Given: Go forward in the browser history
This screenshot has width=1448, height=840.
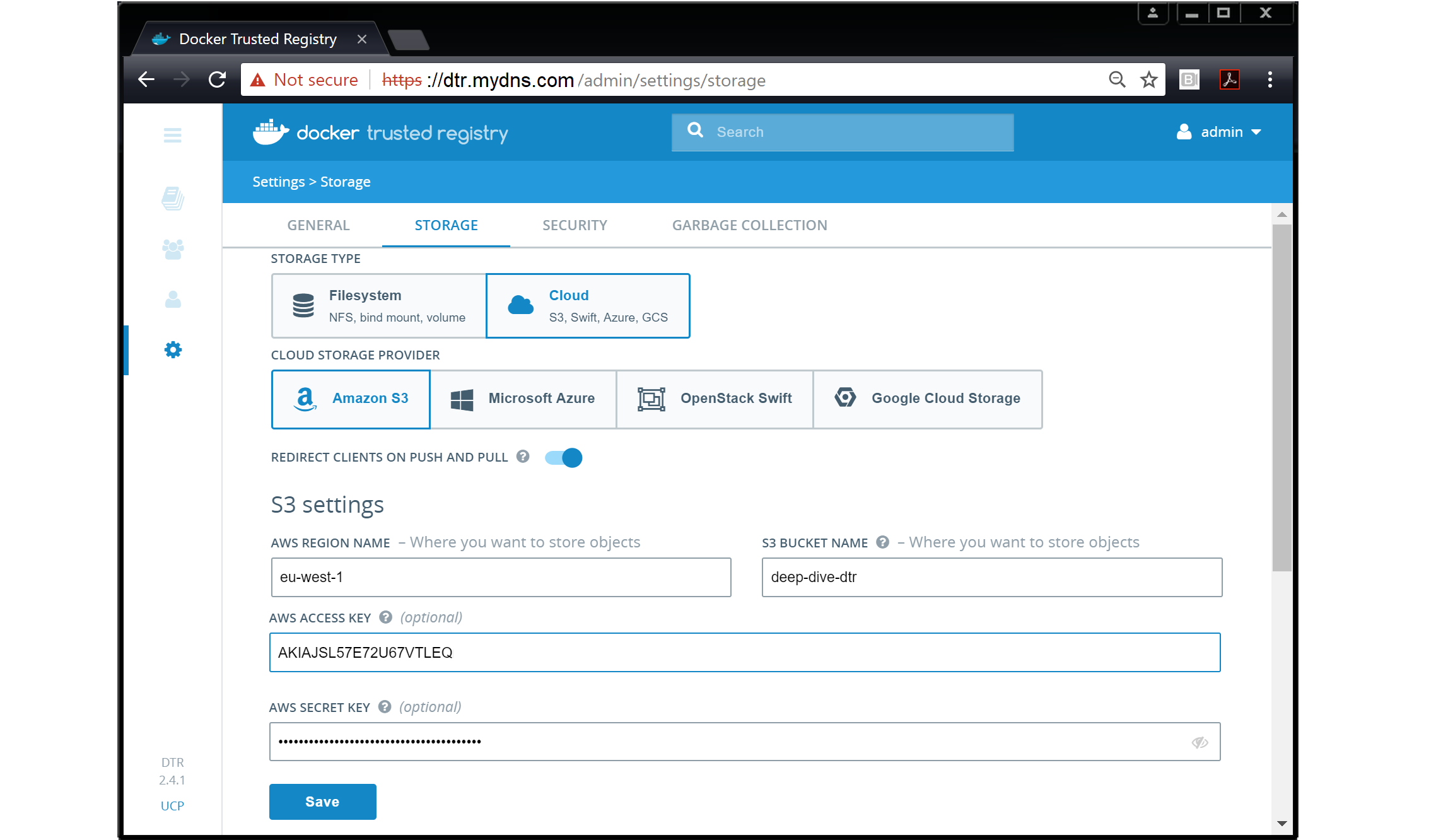Looking at the screenshot, I should pos(182,79).
